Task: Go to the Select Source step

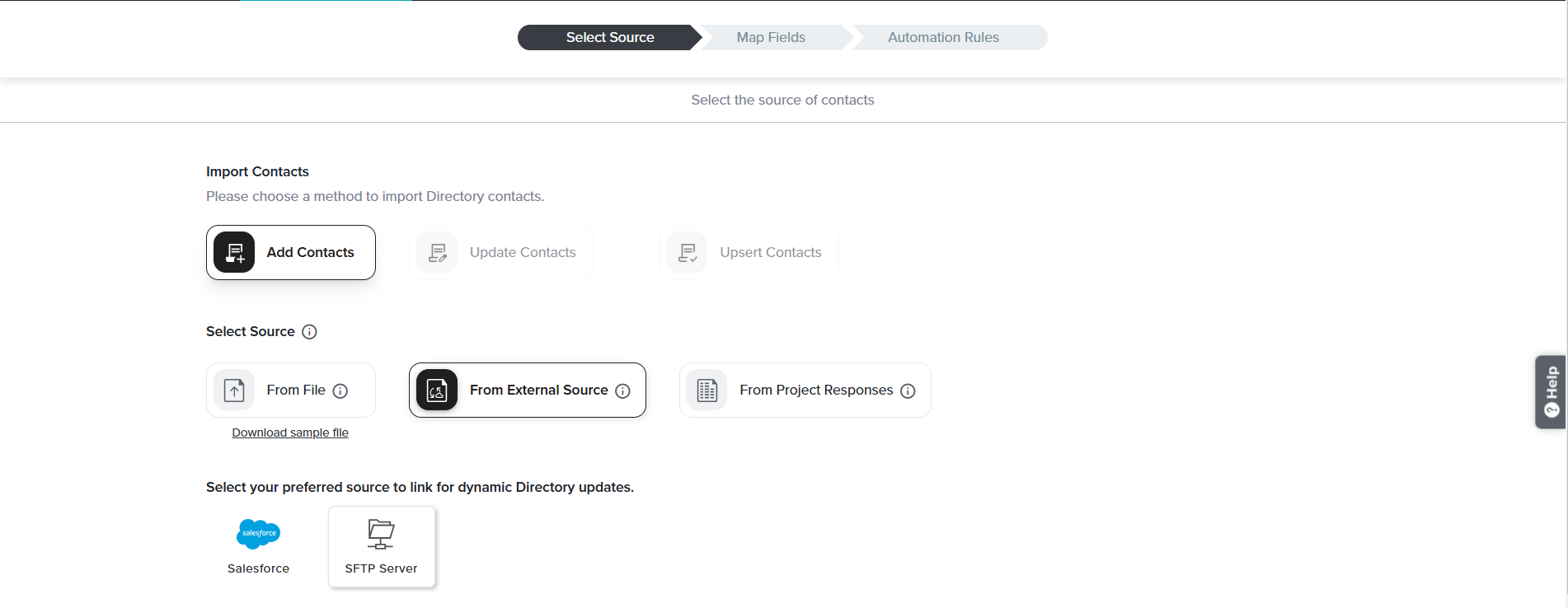Action: click(609, 38)
